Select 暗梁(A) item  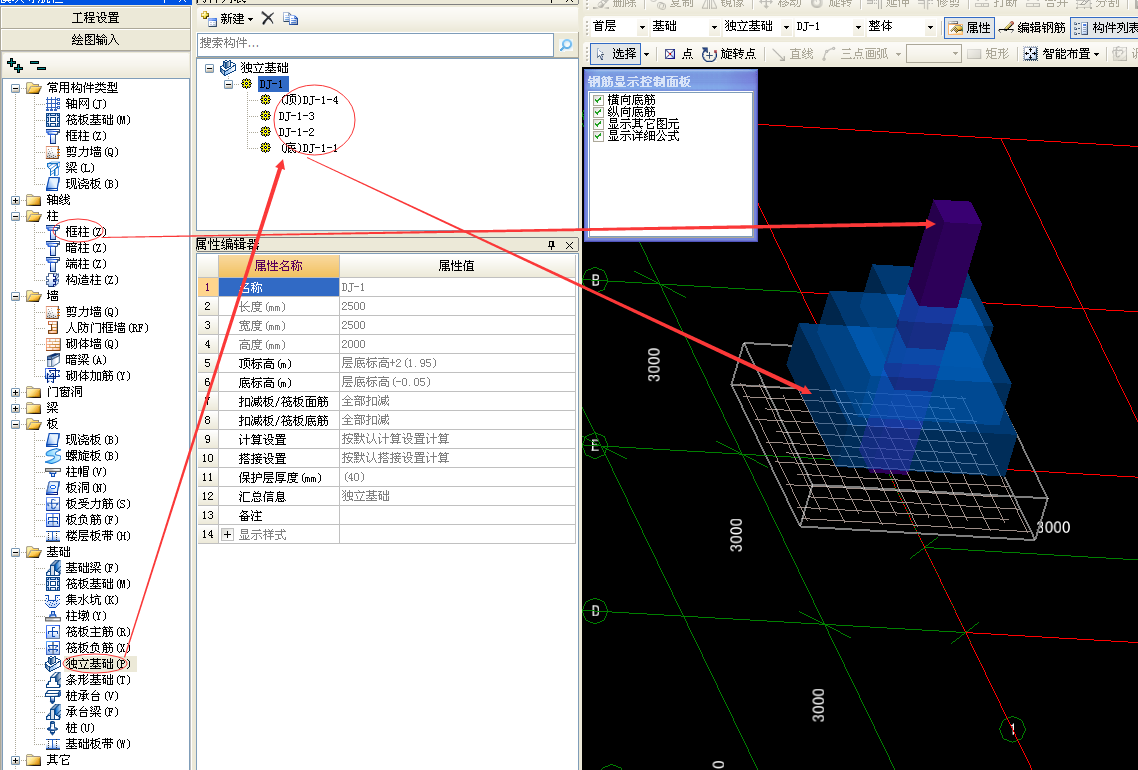(x=76, y=359)
